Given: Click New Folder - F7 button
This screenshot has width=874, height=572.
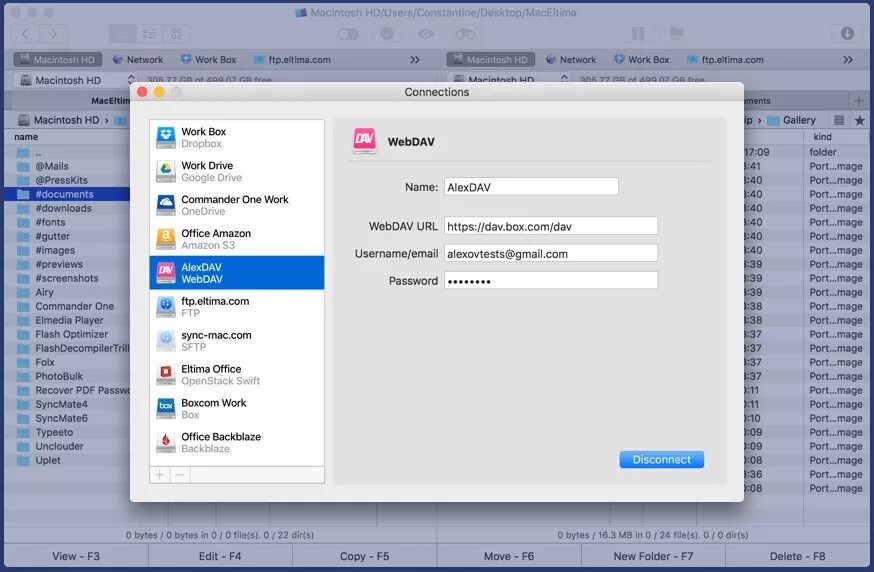Looking at the screenshot, I should tap(653, 556).
